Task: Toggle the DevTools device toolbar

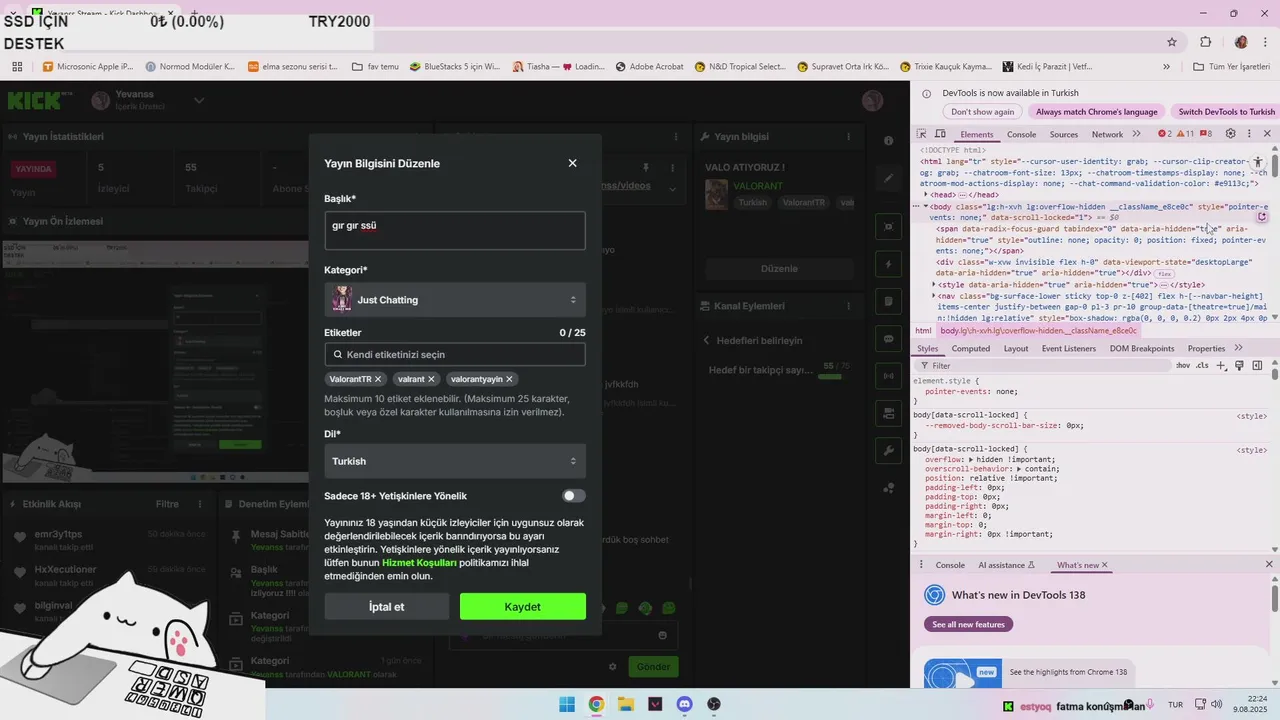Action: point(940,134)
